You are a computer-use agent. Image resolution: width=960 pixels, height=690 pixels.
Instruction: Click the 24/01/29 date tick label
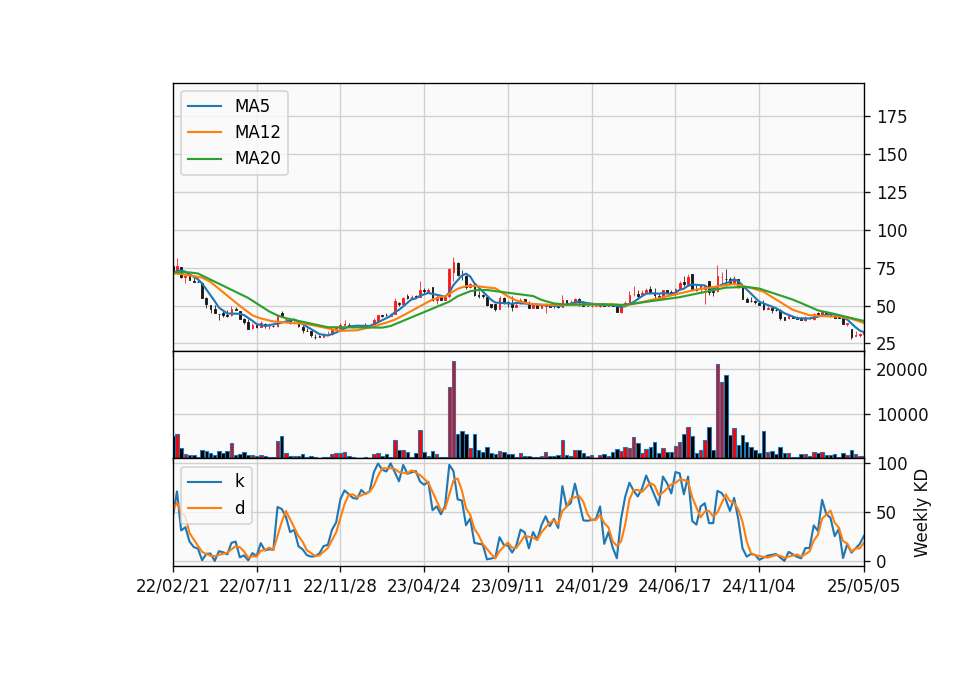click(x=591, y=586)
